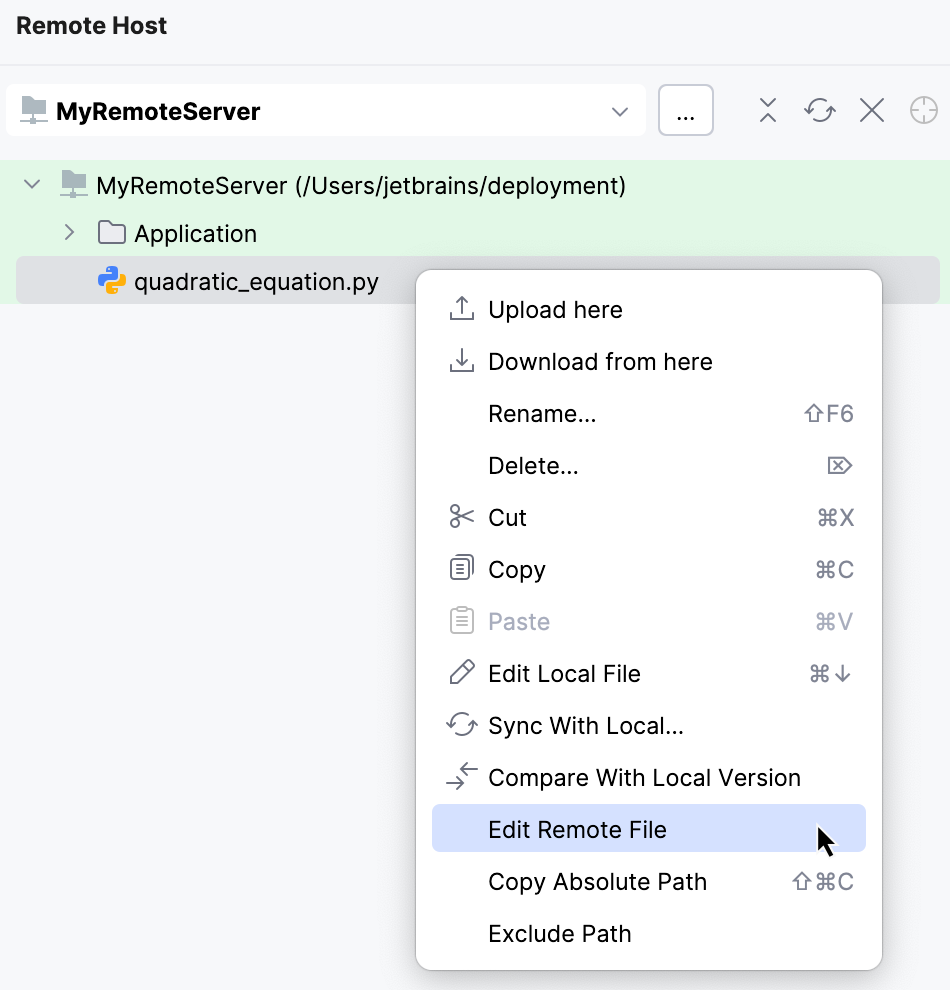
Task: Open the MyRemoteServer selection dropdown
Action: [x=621, y=110]
